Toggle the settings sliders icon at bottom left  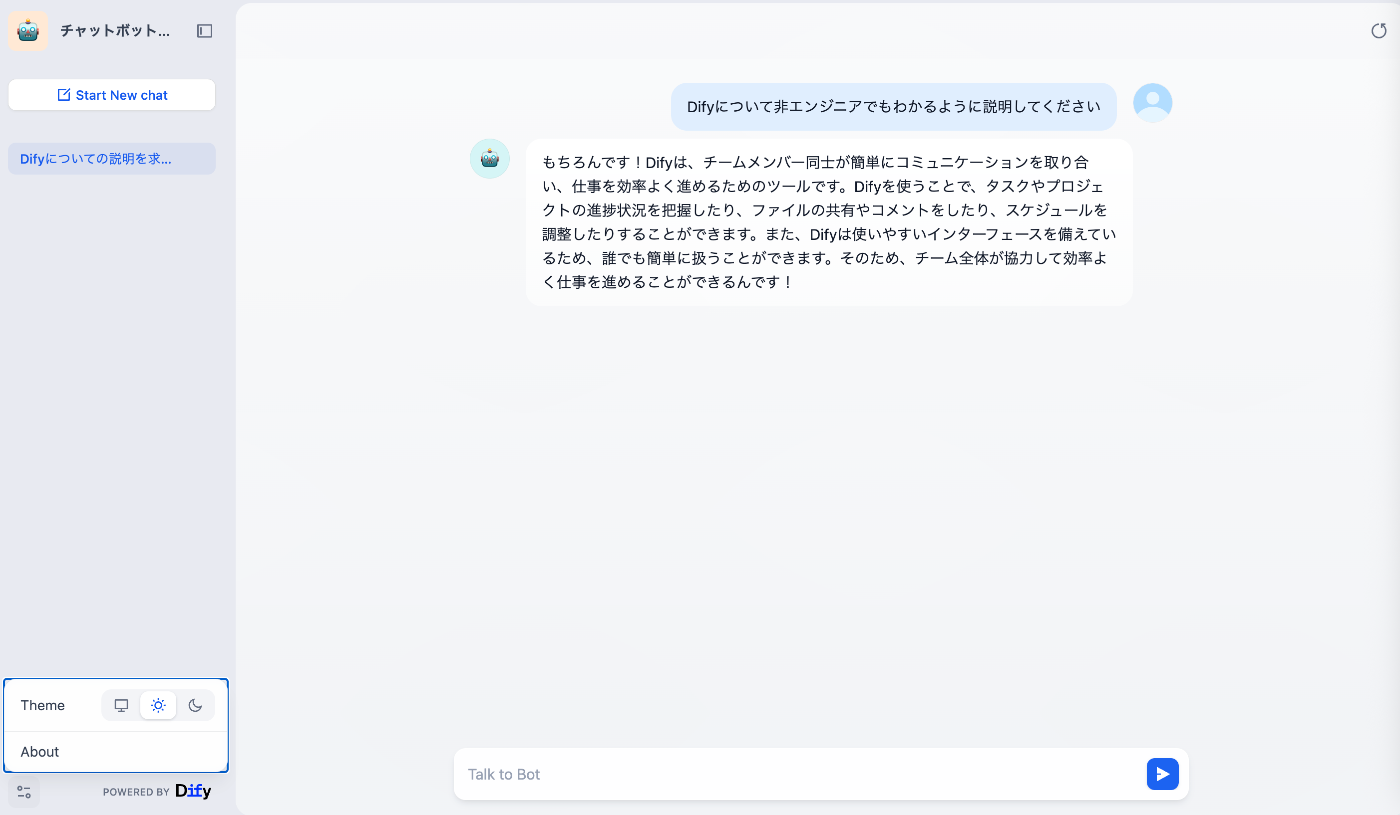coord(24,792)
